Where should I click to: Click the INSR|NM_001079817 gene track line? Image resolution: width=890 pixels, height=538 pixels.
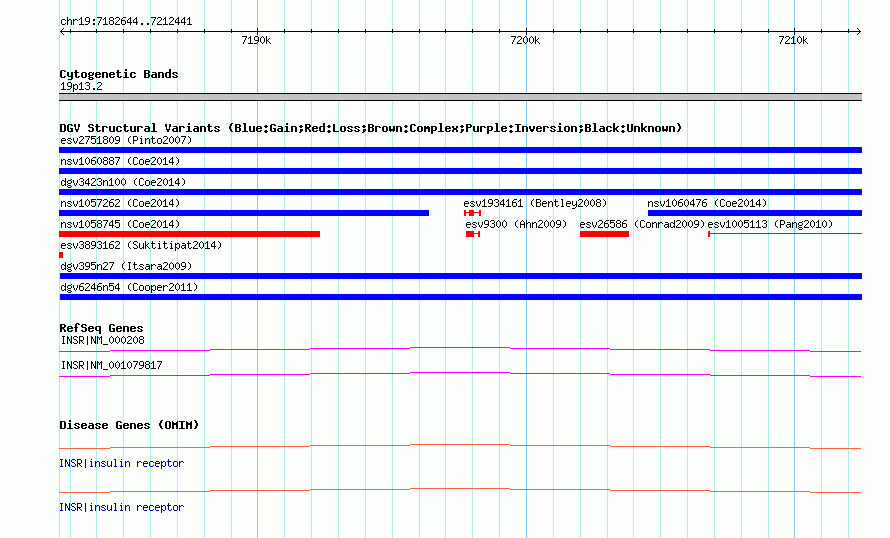[x=460, y=375]
